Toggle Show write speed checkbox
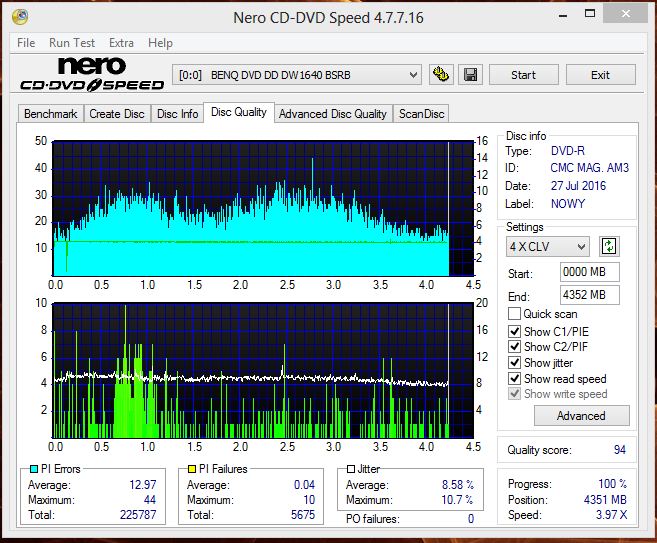657x543 pixels. point(514,394)
